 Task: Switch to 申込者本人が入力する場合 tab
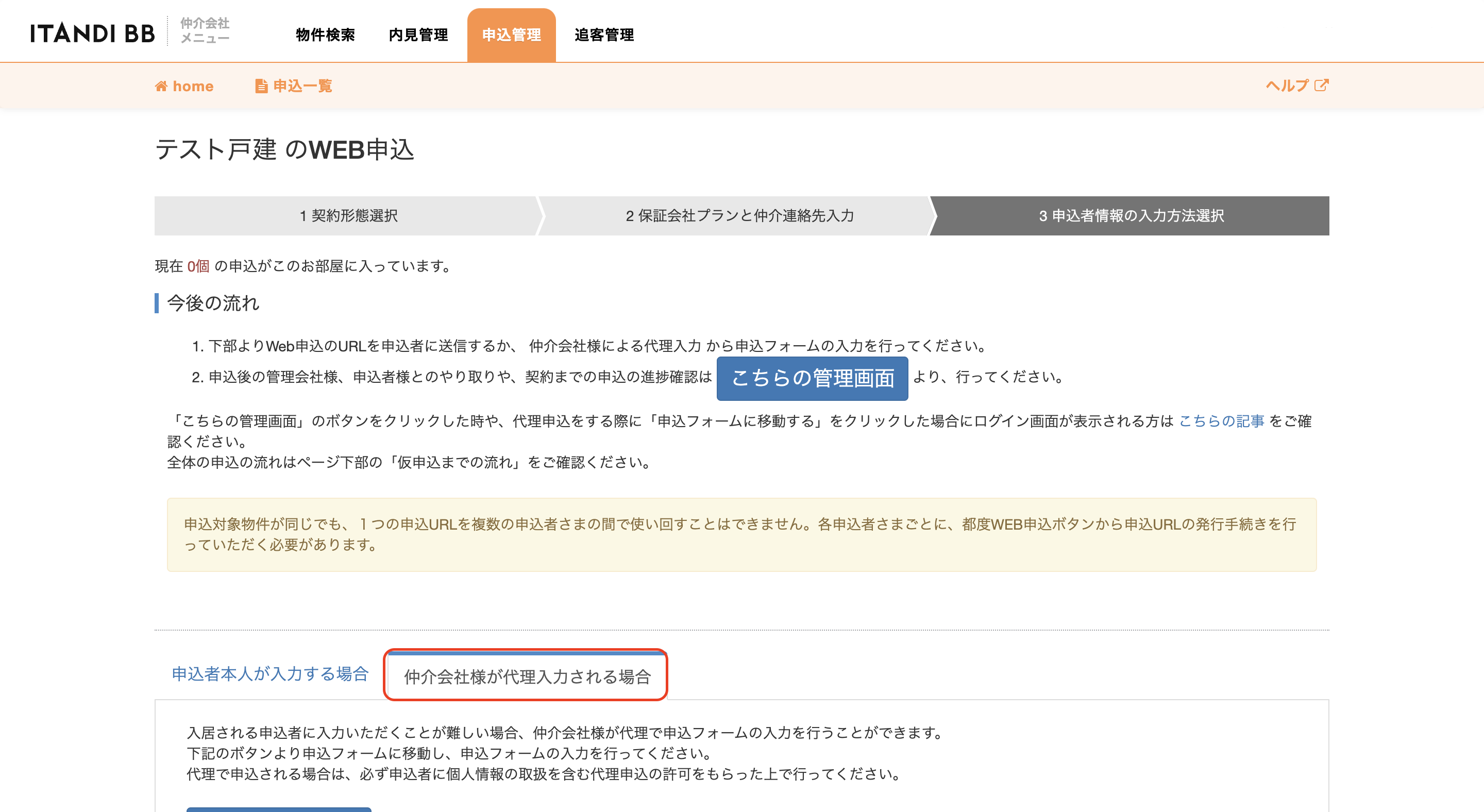tap(270, 674)
